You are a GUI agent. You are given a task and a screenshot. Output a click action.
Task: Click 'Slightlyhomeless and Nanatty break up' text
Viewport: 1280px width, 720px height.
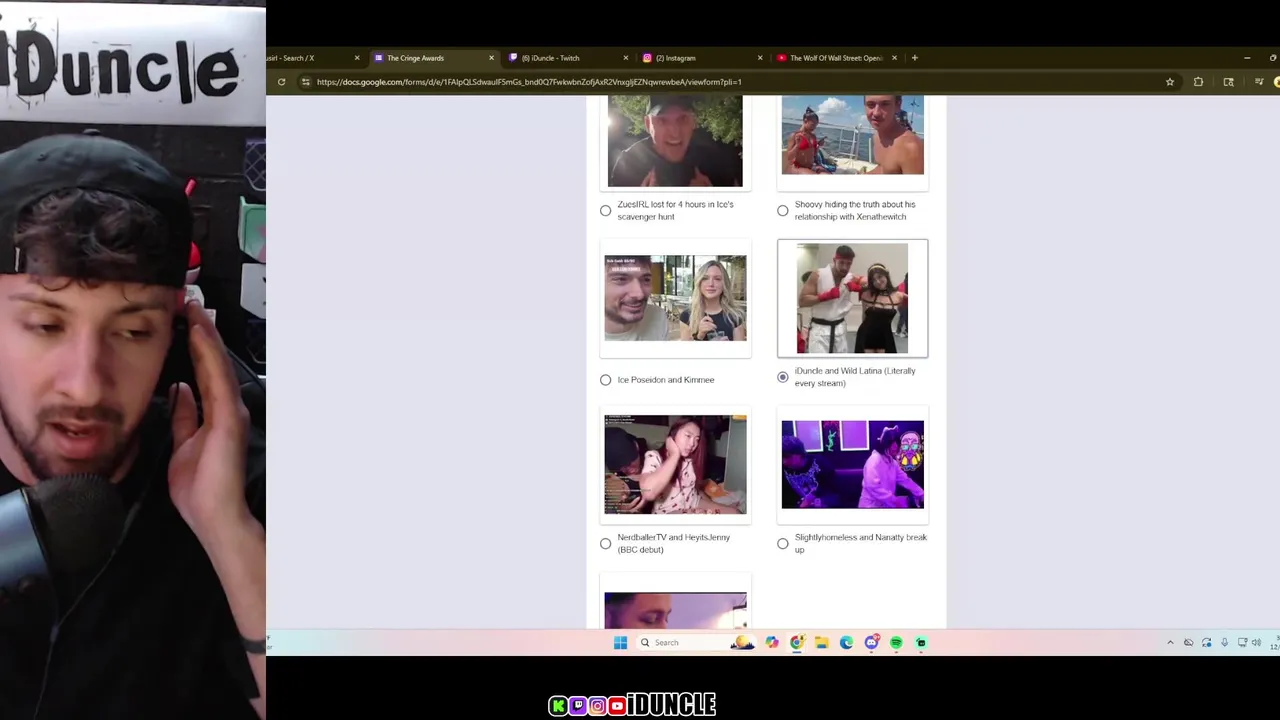[861, 543]
